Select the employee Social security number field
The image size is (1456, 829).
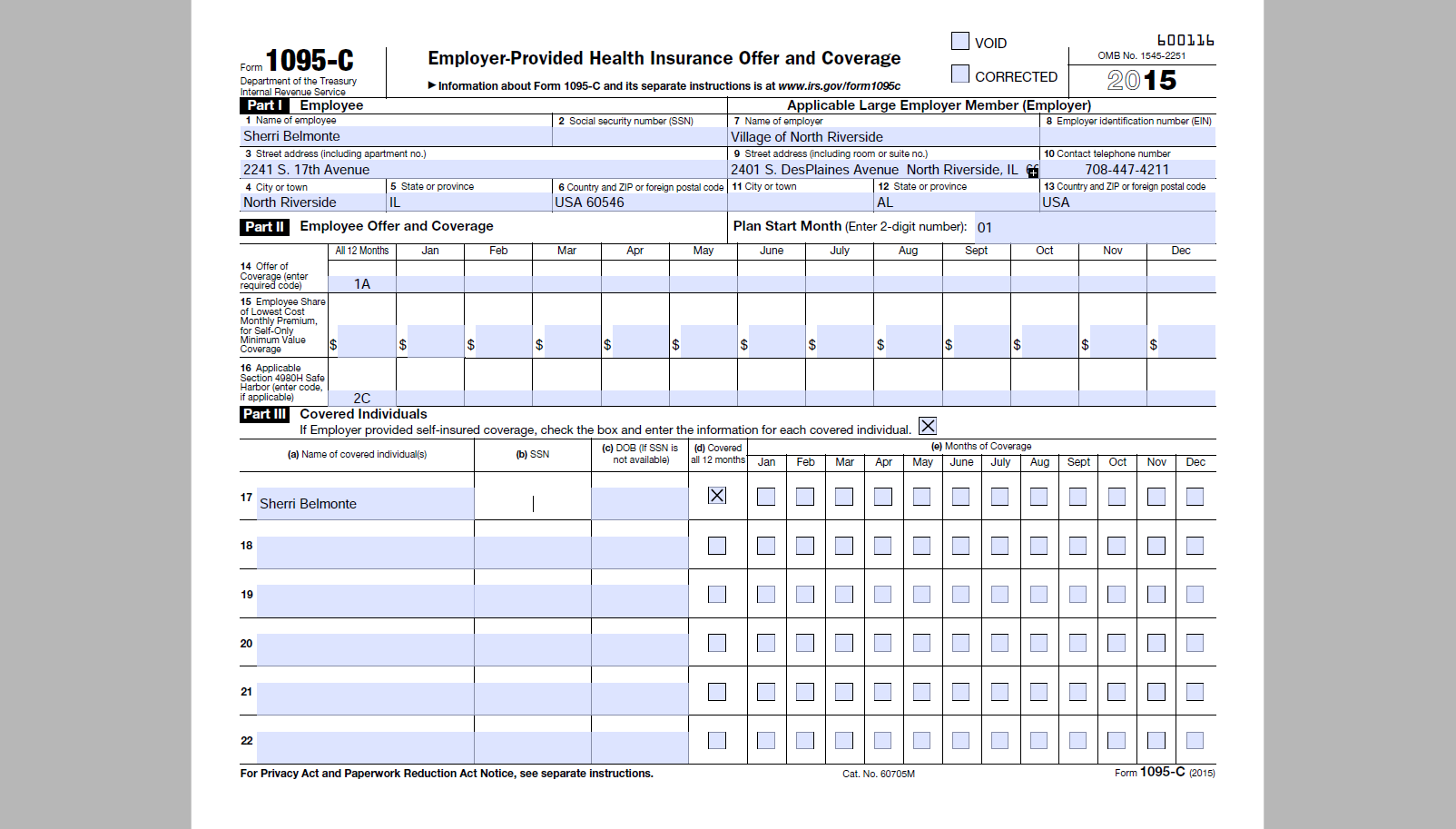click(639, 136)
